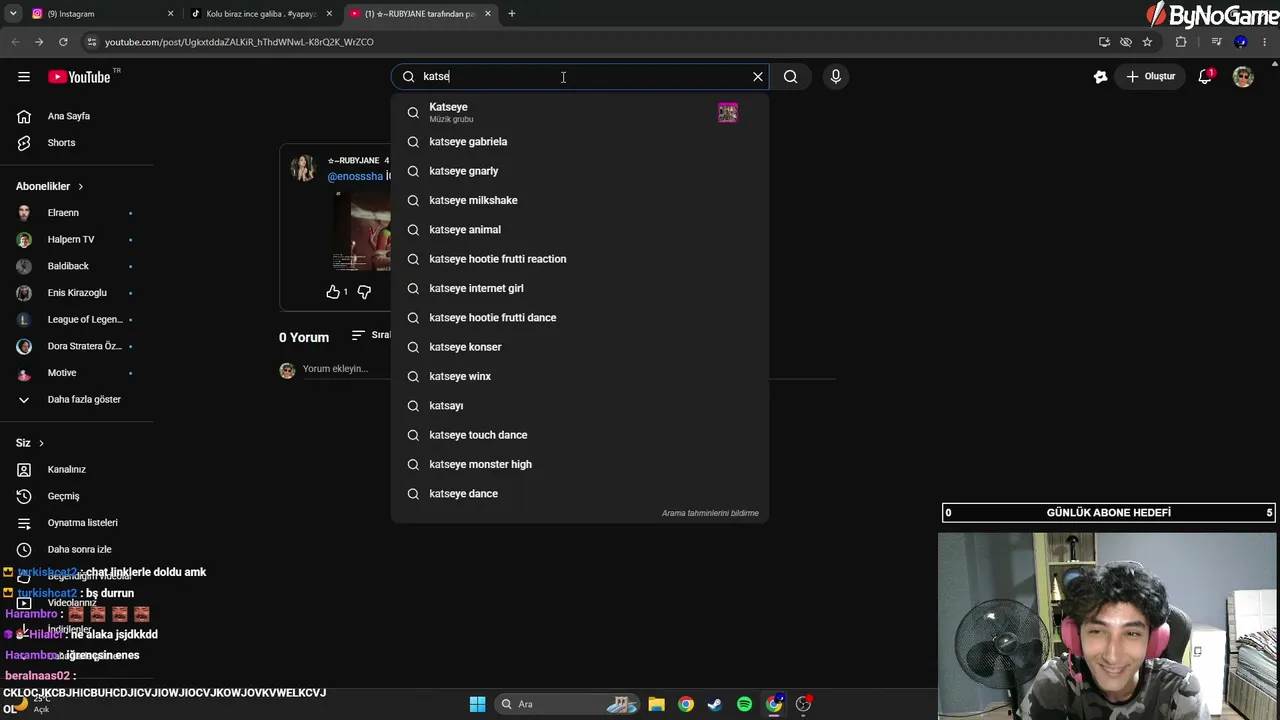
Task: Dislike the RUBYJANE post
Action: pyautogui.click(x=364, y=292)
